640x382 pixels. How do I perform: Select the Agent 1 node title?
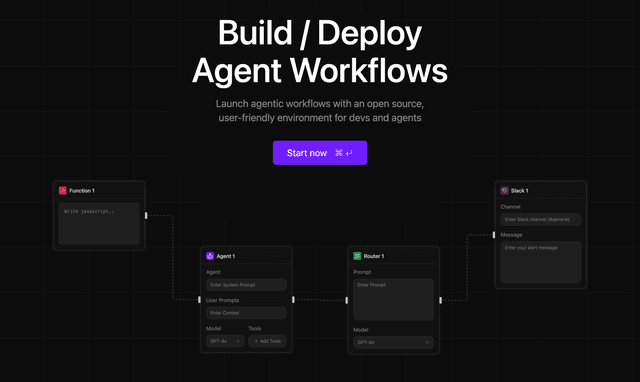[x=226, y=256]
